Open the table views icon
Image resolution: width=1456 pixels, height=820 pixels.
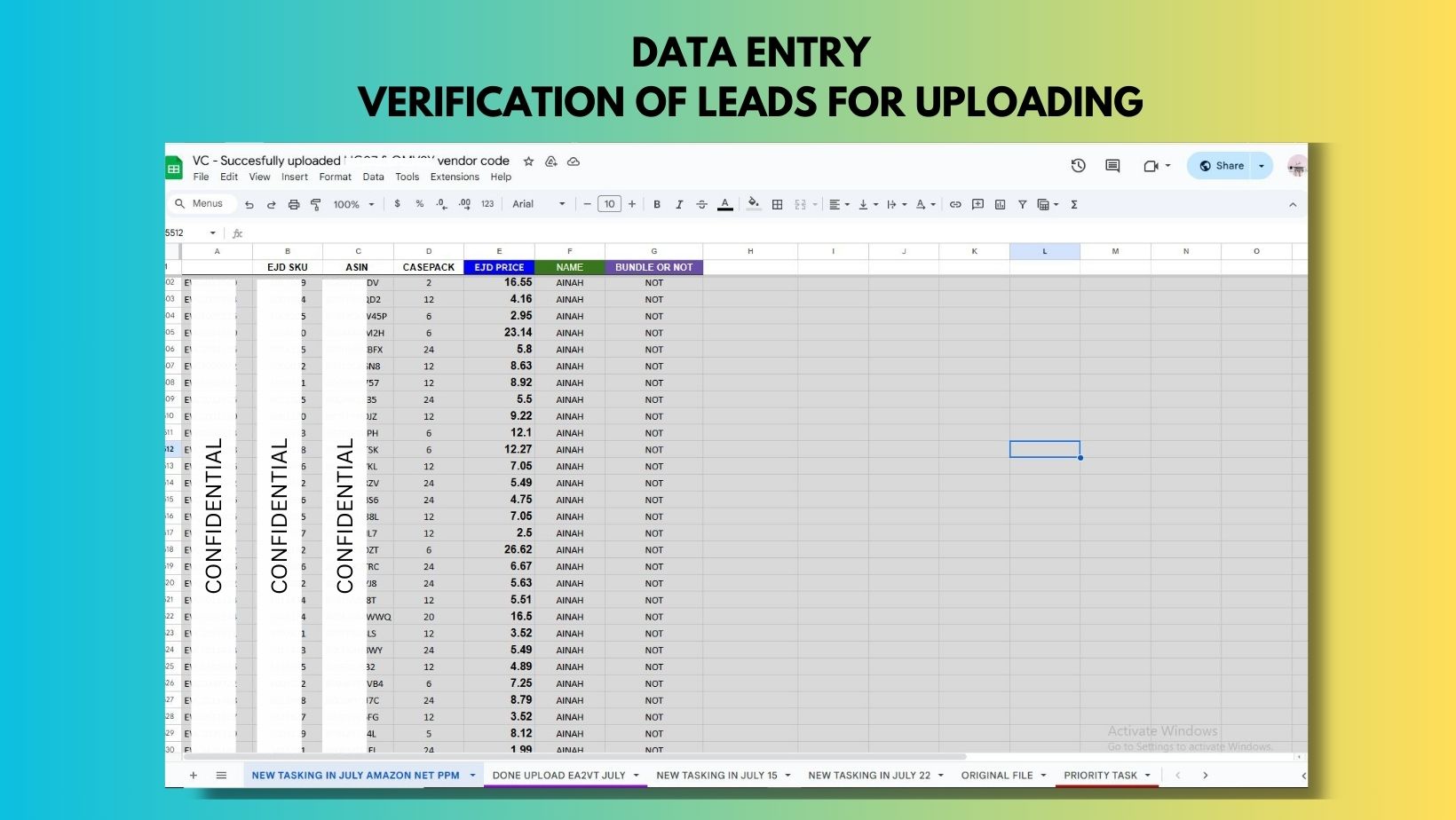1044,204
